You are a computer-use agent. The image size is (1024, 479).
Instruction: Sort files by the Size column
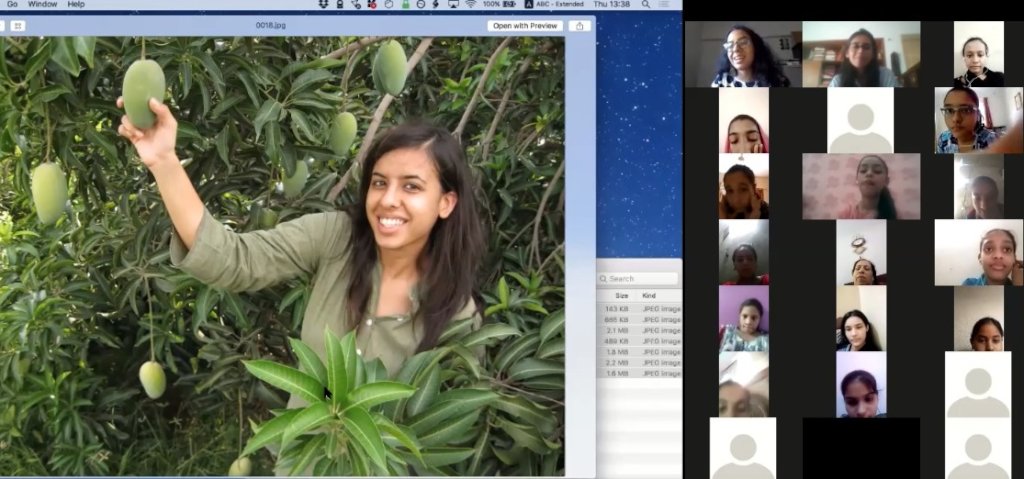click(x=621, y=296)
